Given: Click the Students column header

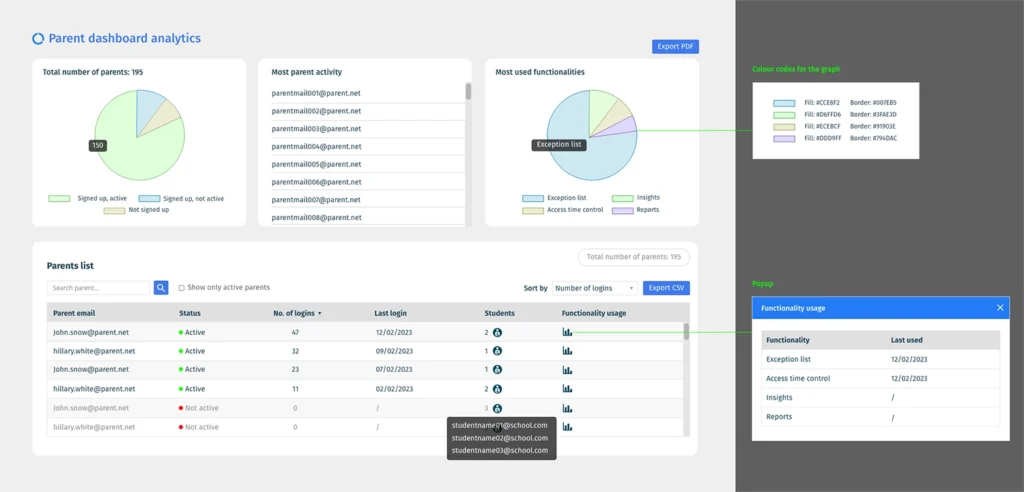Looking at the screenshot, I should pyautogui.click(x=500, y=313).
